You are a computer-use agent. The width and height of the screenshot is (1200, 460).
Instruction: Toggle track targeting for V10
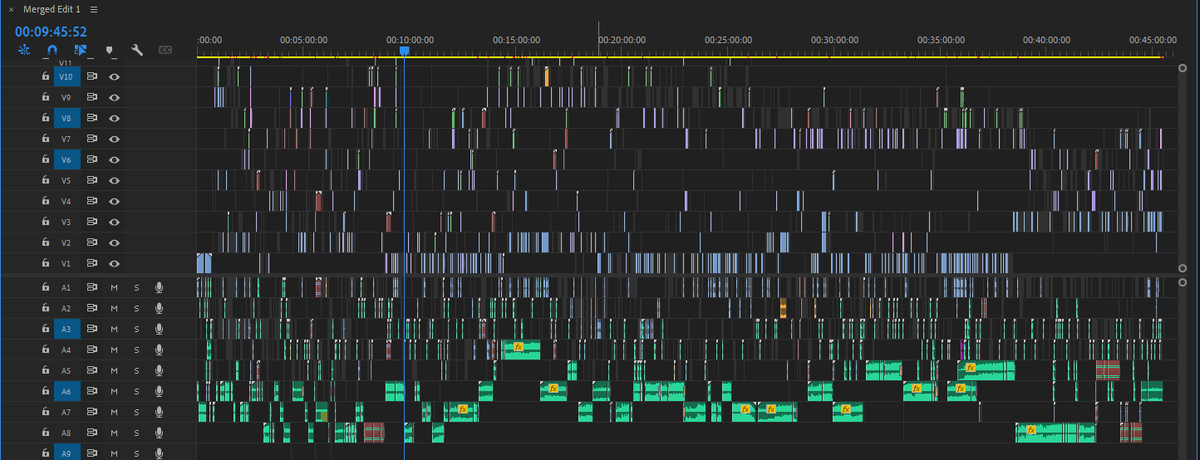pyautogui.click(x=66, y=76)
